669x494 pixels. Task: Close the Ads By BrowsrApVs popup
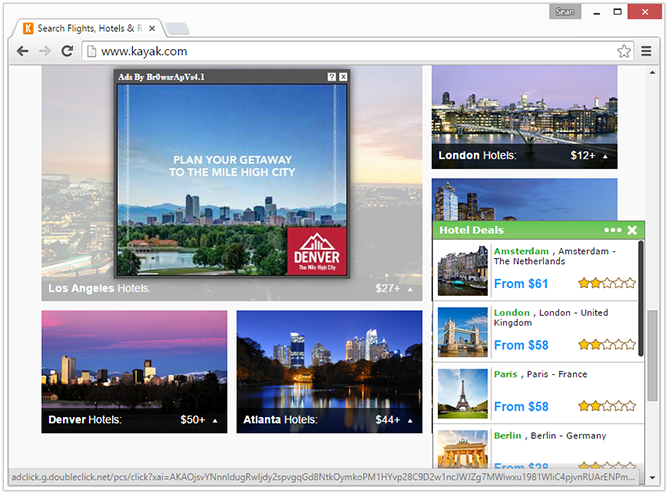(343, 77)
